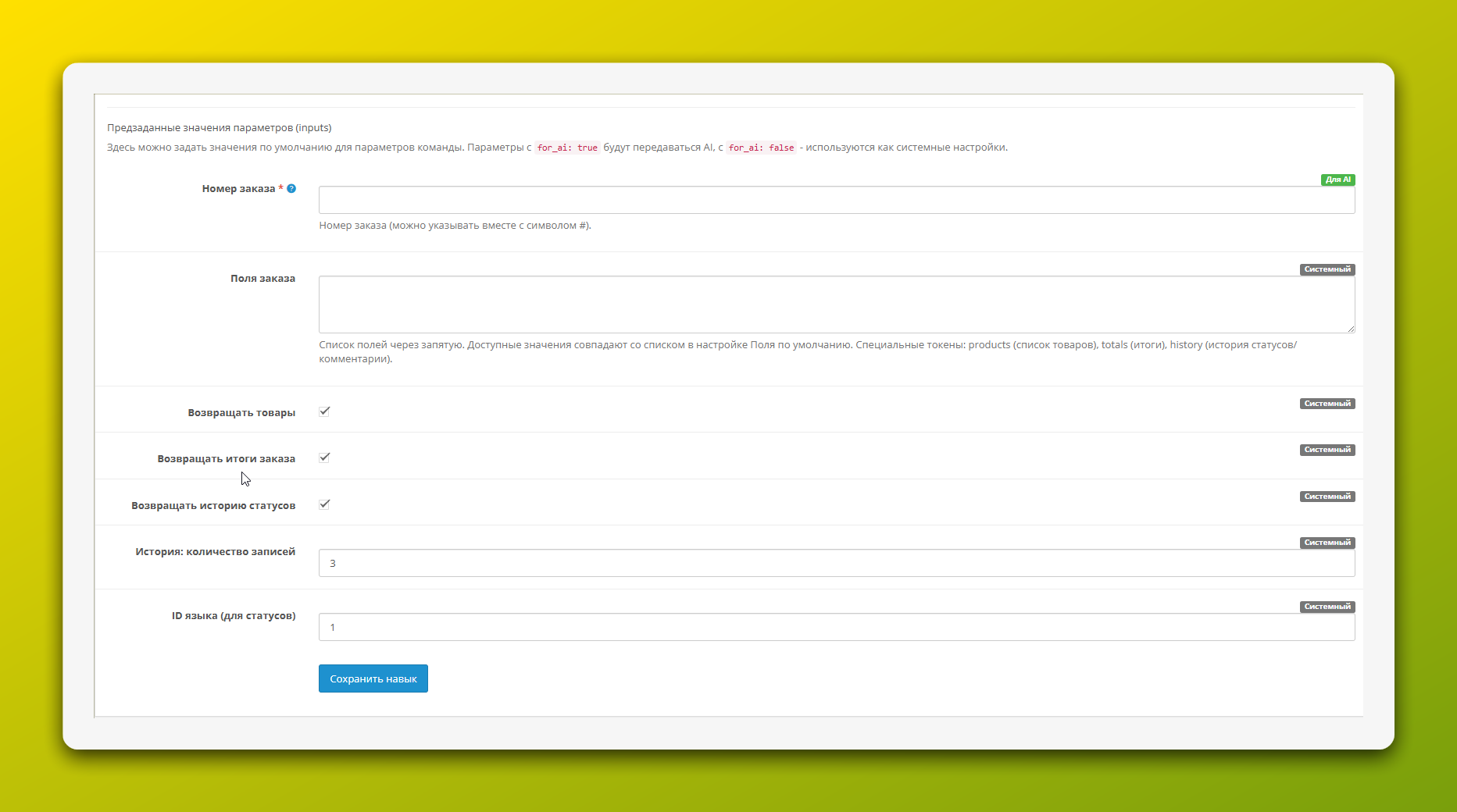This screenshot has width=1457, height=812.
Task: Click Системный badge in Возвращать итоги заказа row
Action: pyautogui.click(x=1327, y=450)
